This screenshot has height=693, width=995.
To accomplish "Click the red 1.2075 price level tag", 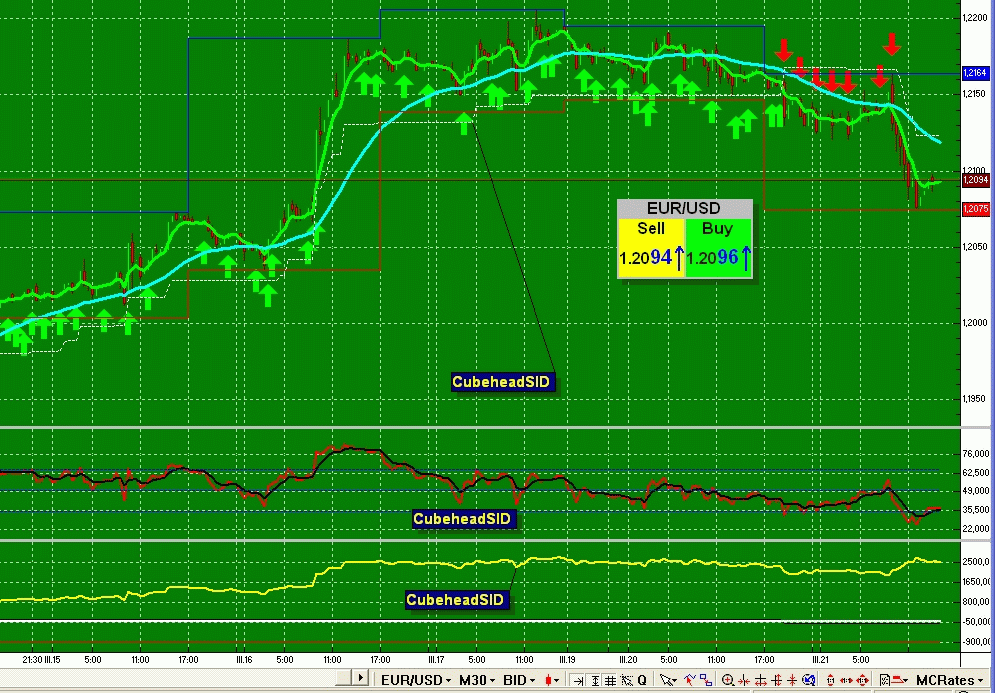I will pos(975,209).
